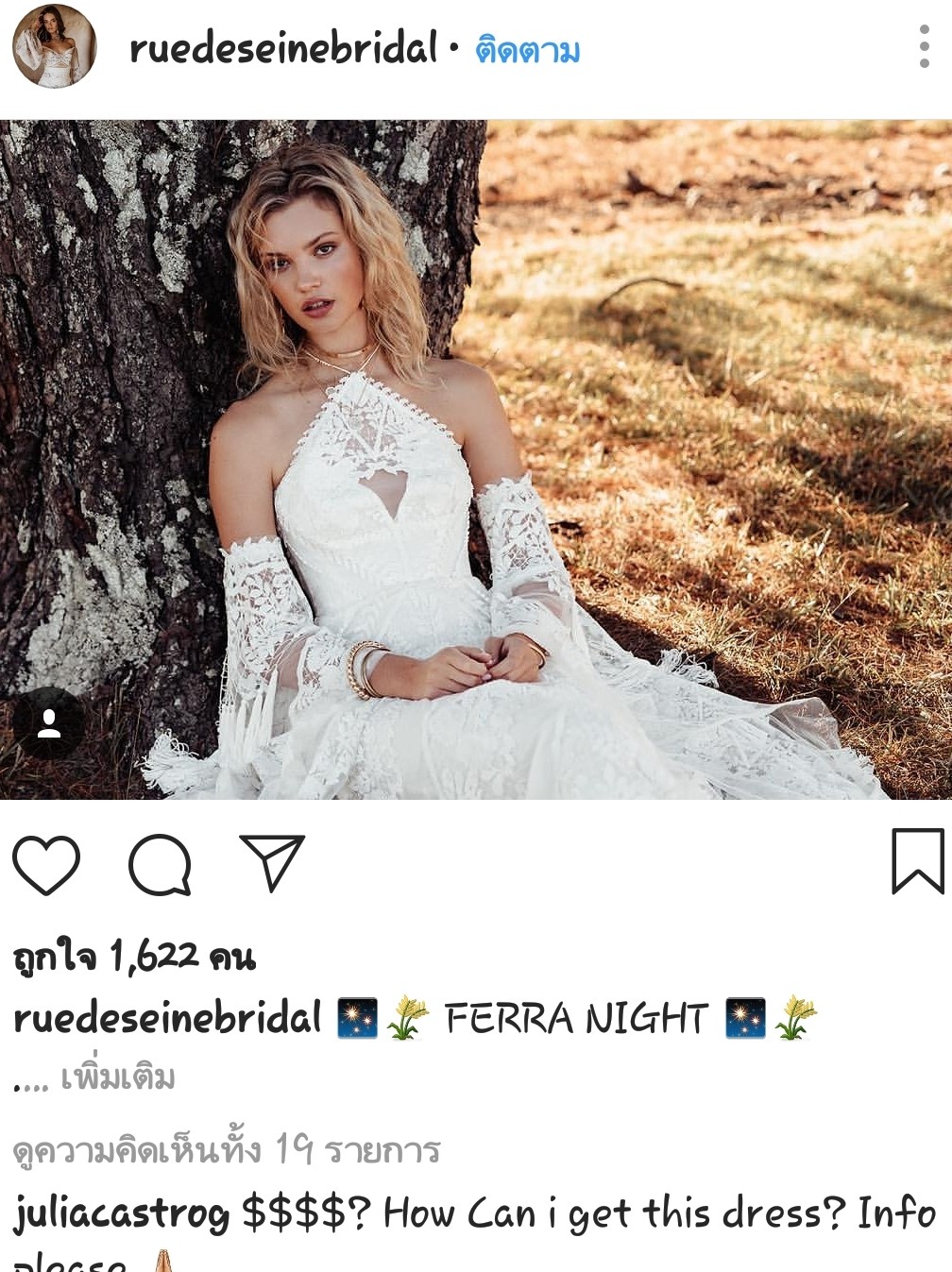Open comments via speech bubble icon
Image resolution: width=952 pixels, height=1272 pixels.
pos(160,864)
